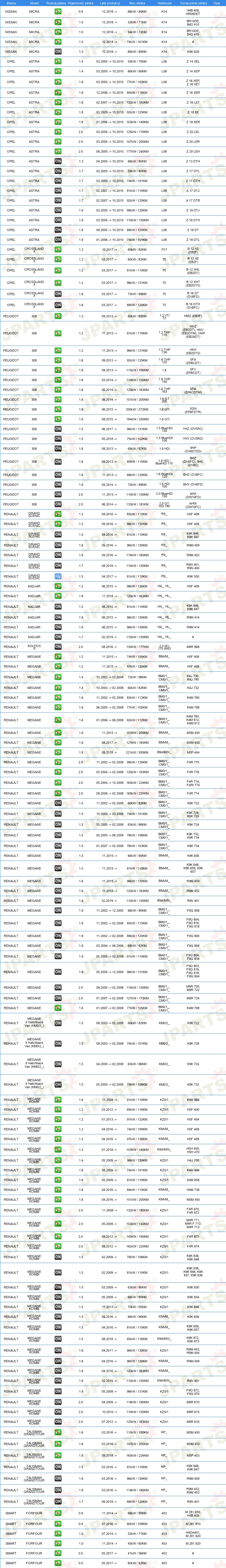The height and width of the screenshot is (1568, 226).
Task: Click engine code BHY (DV6FD) cell
Action: pos(193,484)
